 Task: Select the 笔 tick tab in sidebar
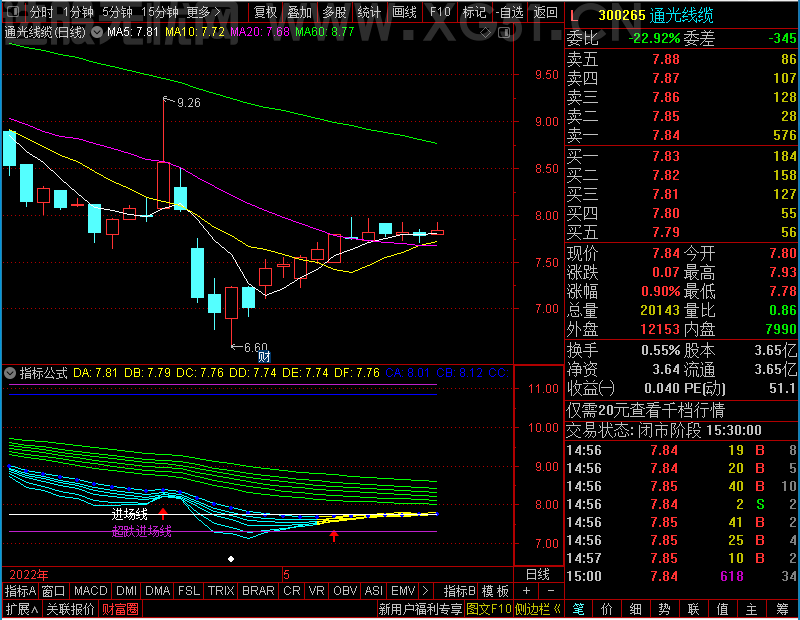click(x=578, y=609)
